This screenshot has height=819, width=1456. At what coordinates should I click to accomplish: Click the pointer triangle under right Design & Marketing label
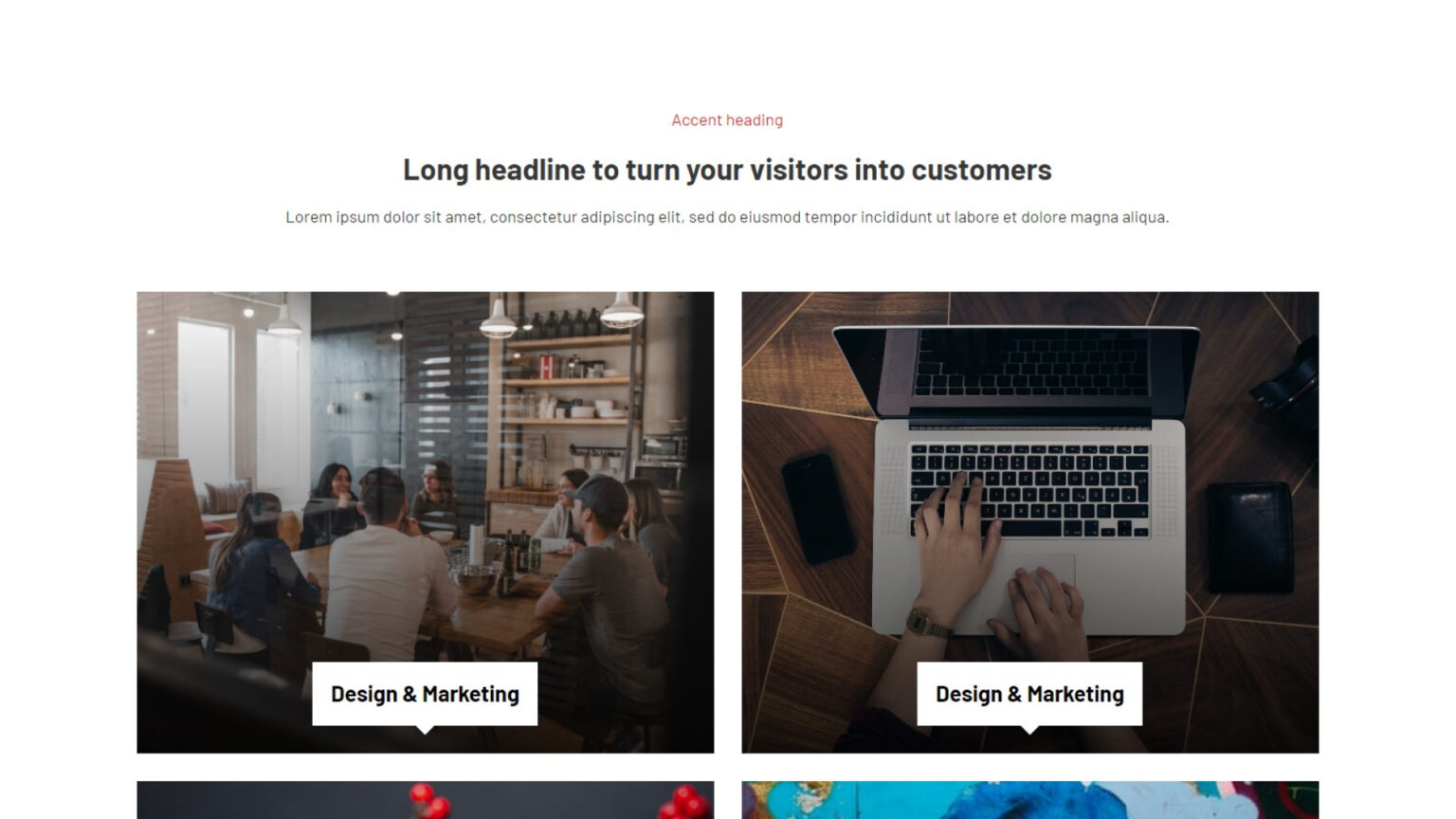pos(1029,730)
